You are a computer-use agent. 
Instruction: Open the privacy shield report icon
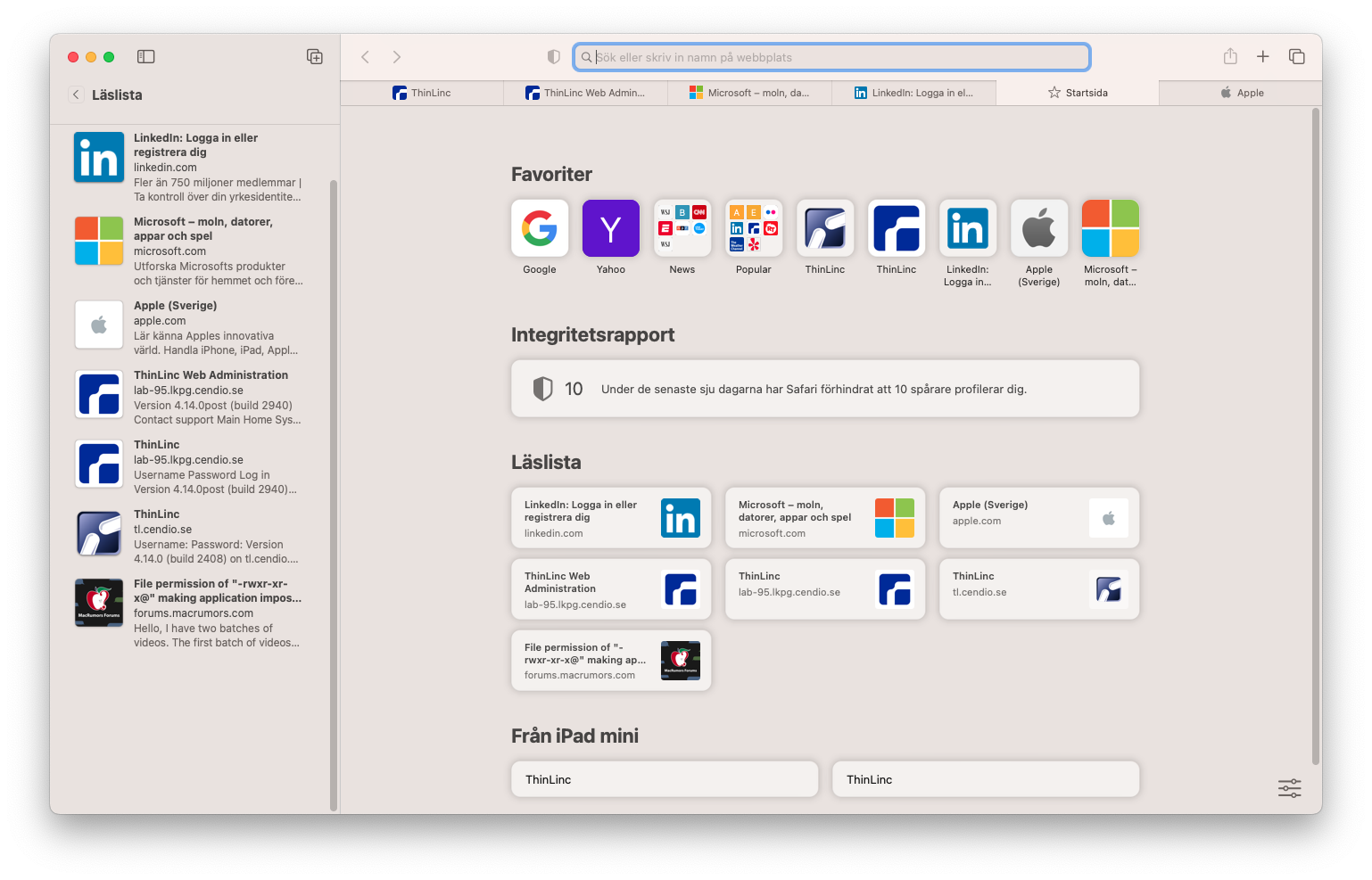click(553, 57)
